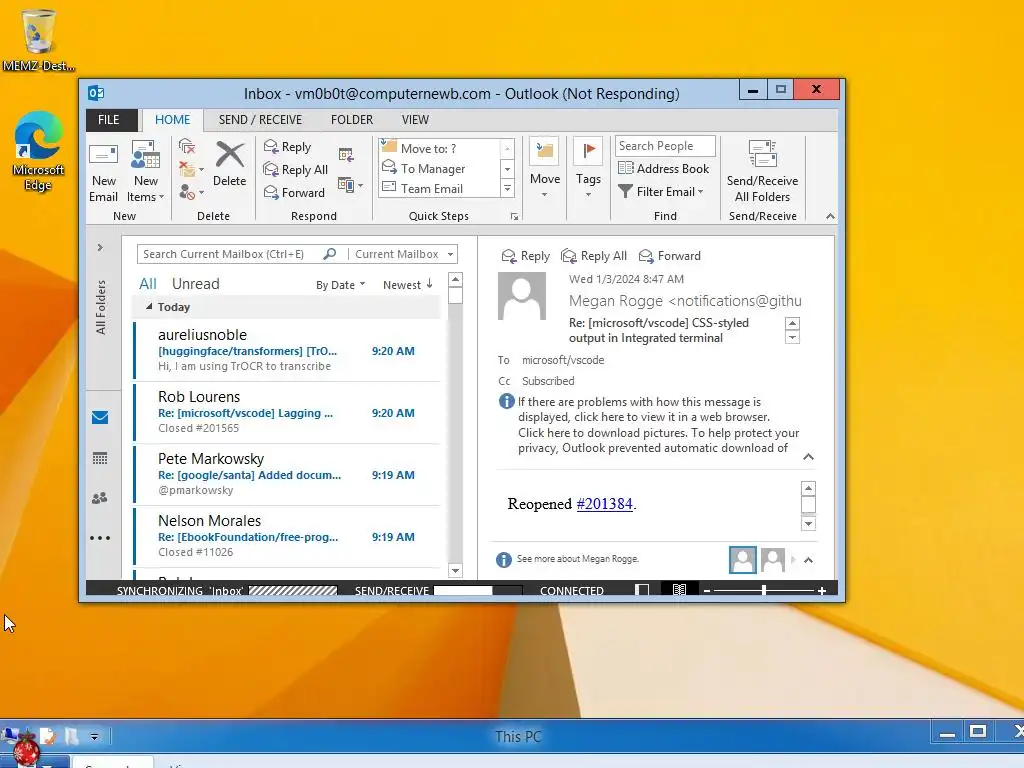Screen dimensions: 1024x768
Task: Click the first contact photo in People pane
Action: pyautogui.click(x=743, y=560)
